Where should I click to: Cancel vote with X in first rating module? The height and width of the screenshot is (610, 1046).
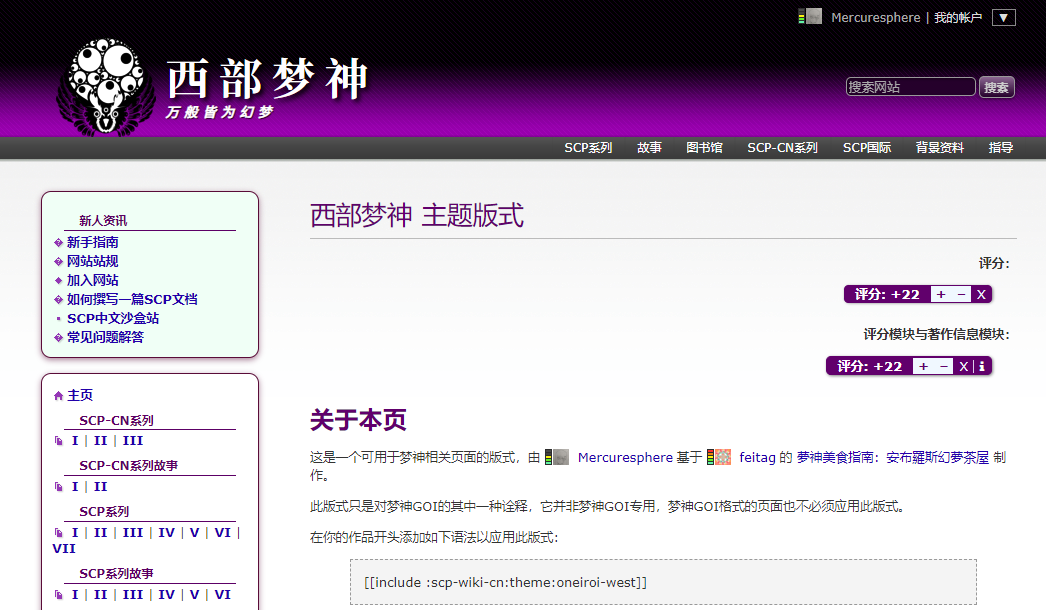pyautogui.click(x=981, y=294)
